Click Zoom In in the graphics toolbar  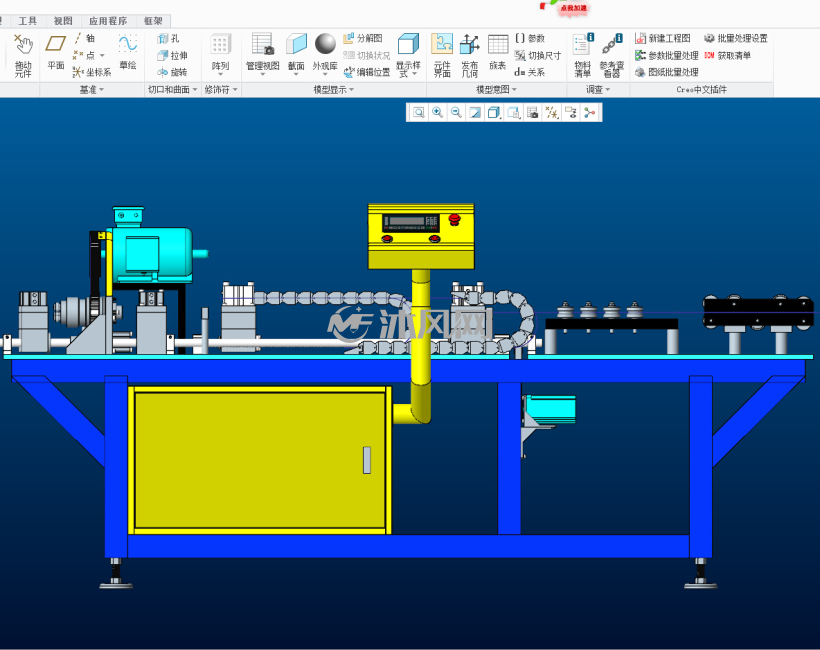pos(437,112)
